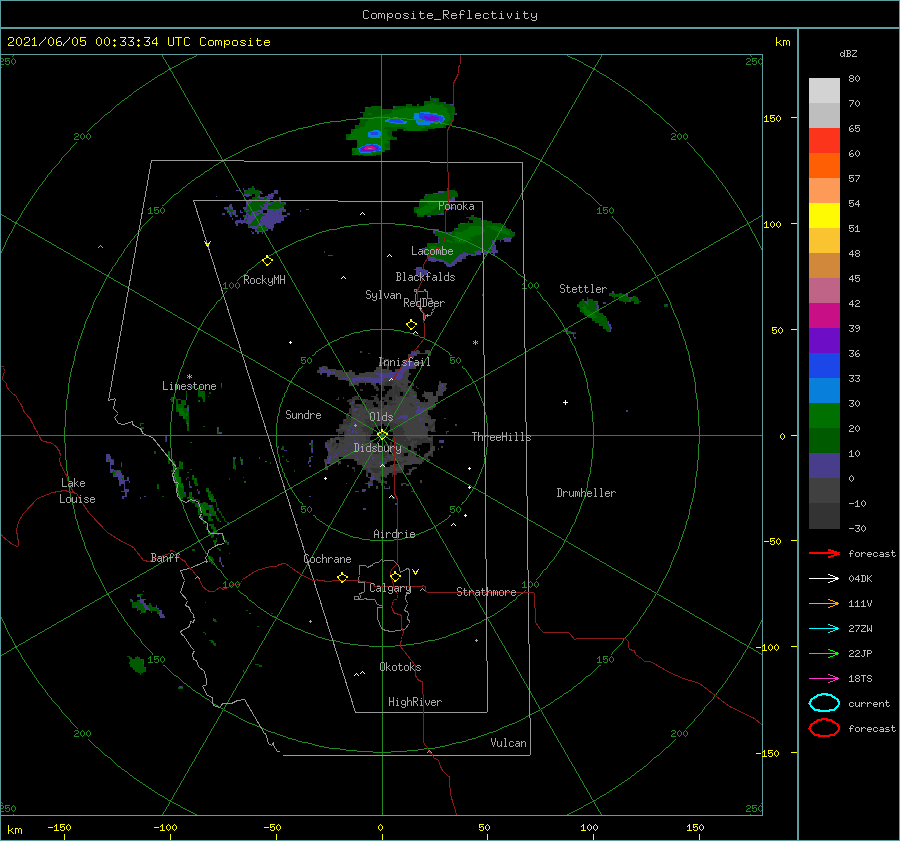Select the RedDeer label

(424, 303)
